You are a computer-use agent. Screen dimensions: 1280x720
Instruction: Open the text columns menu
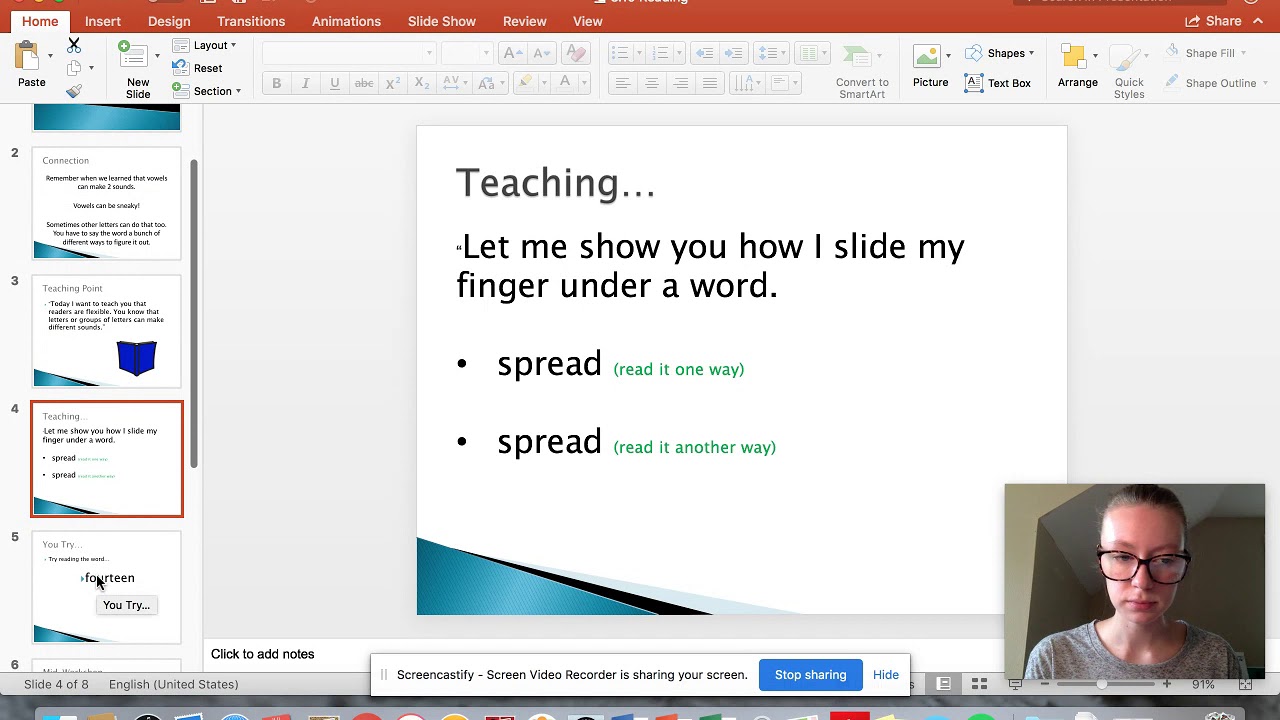point(810,53)
